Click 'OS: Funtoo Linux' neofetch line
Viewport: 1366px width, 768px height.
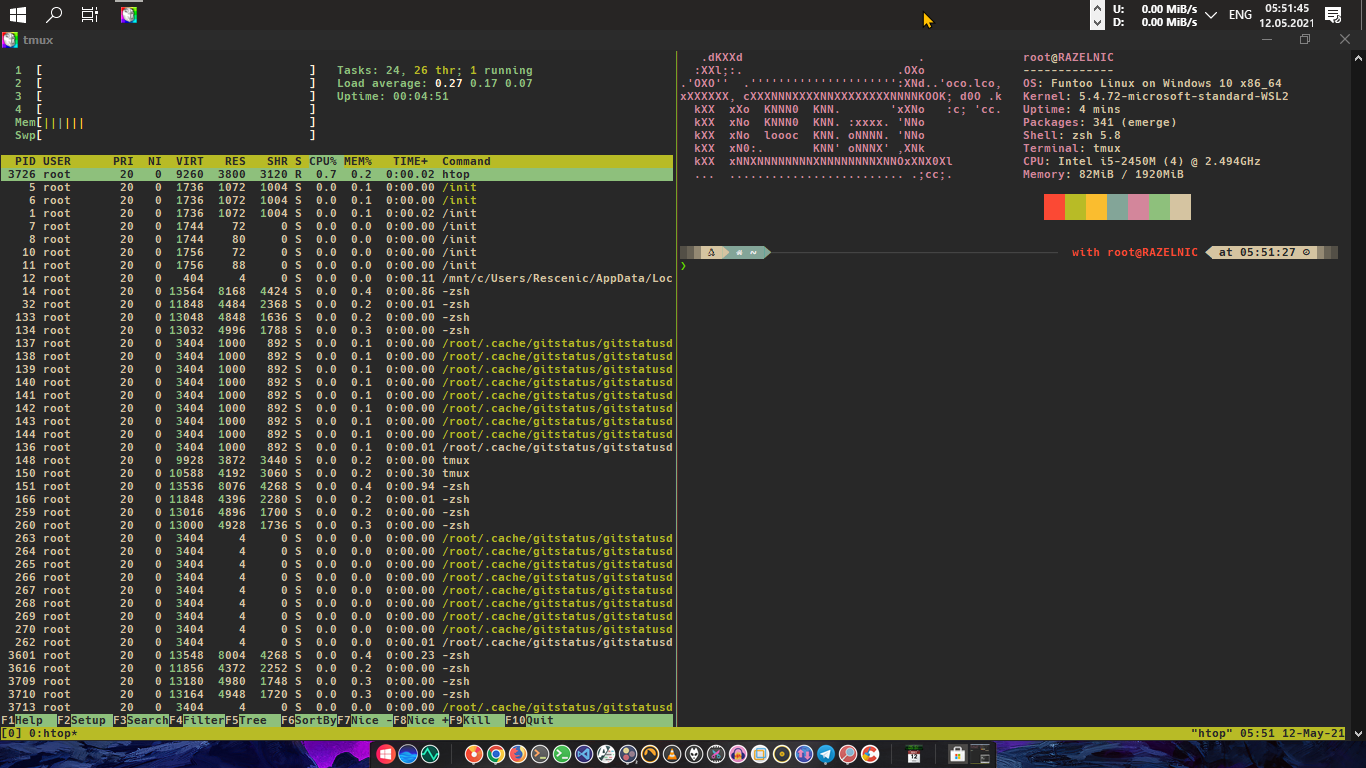[1152, 83]
